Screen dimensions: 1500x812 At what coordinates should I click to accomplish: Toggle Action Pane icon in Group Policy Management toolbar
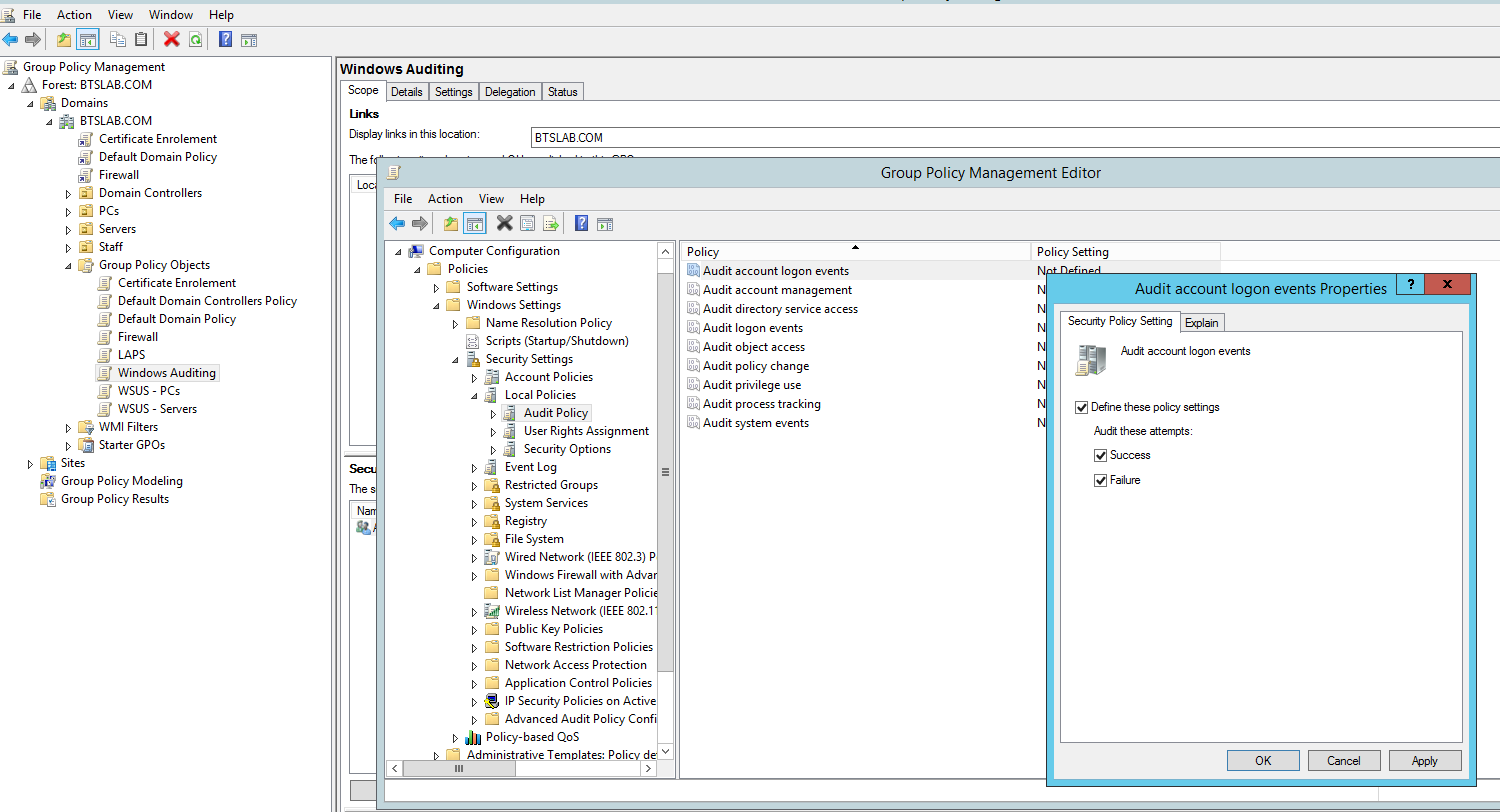(249, 39)
